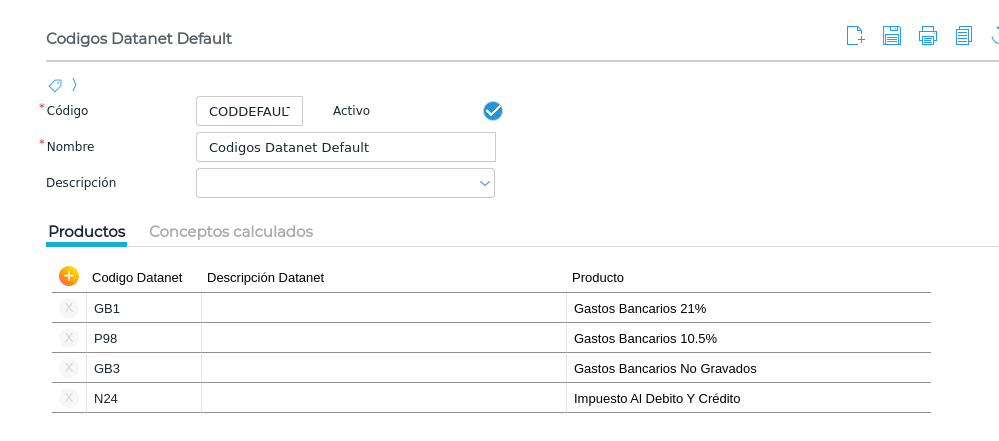Click the copy record icon
Image resolution: width=999 pixels, height=441 pixels.
[x=963, y=36]
